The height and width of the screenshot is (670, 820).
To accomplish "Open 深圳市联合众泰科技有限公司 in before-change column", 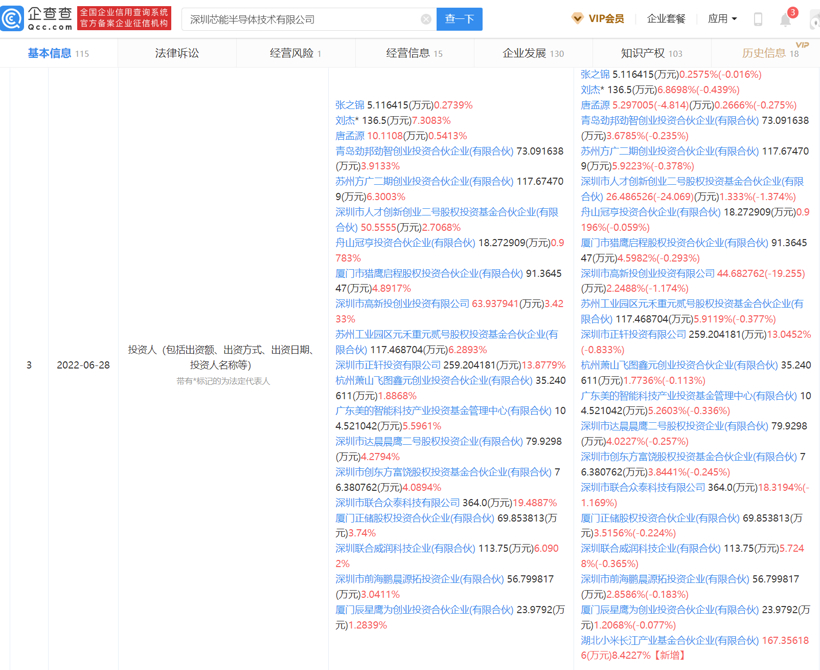I will (x=397, y=503).
